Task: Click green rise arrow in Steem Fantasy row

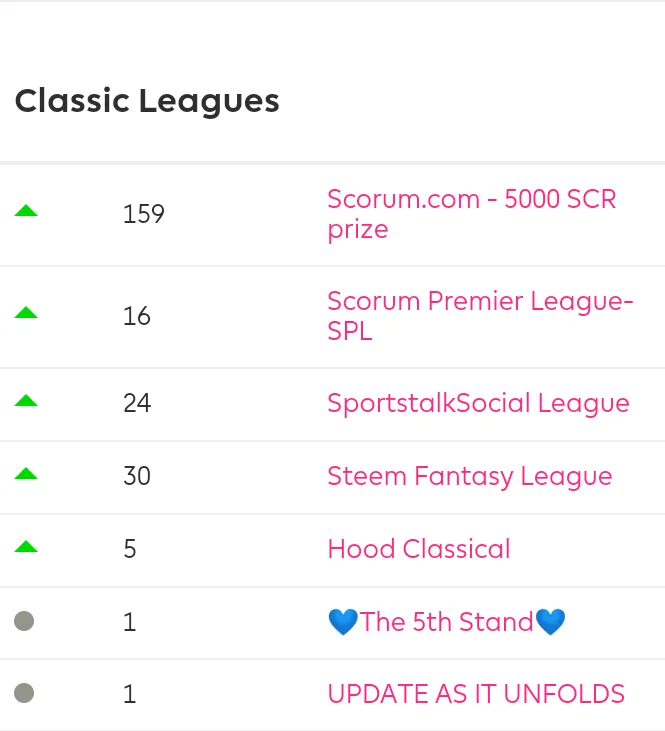Action: coord(26,474)
